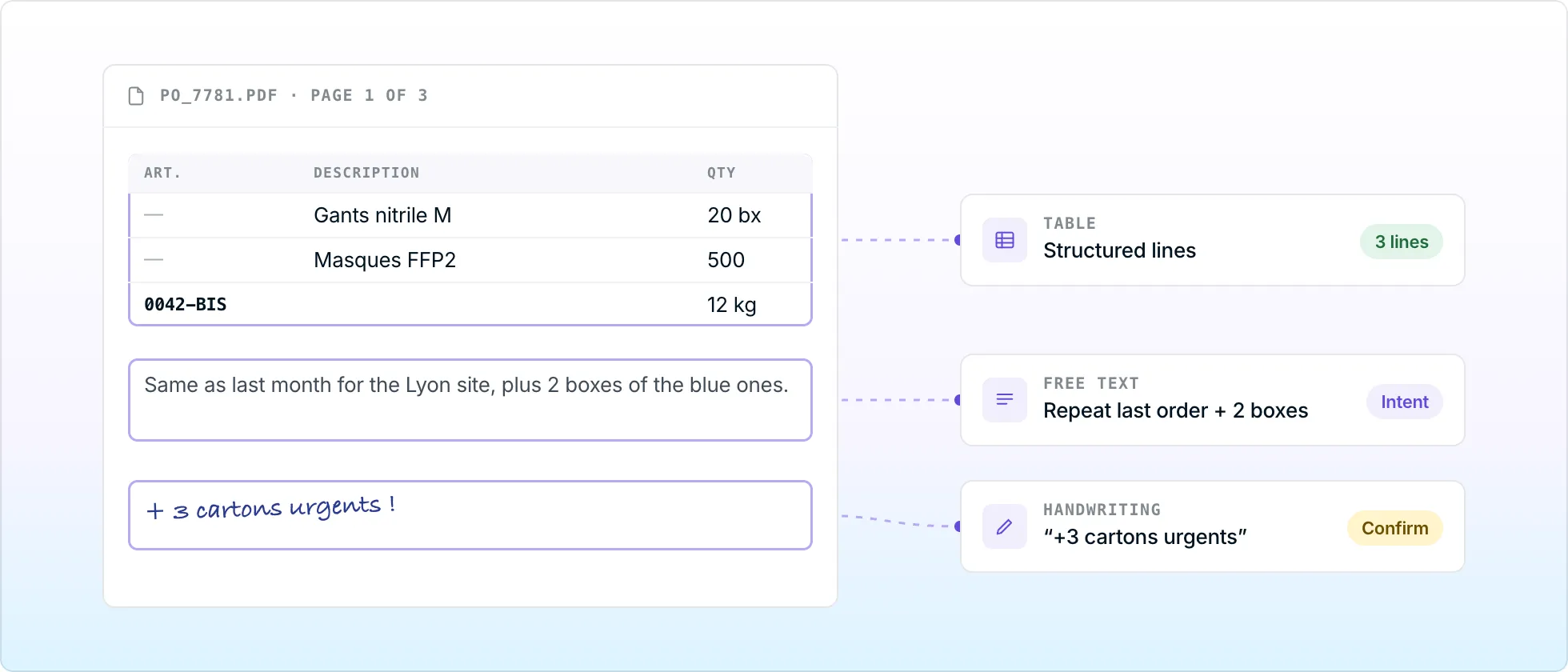This screenshot has width=1568, height=672.
Task: Click the '0042-BIS' article code
Action: coord(186,305)
